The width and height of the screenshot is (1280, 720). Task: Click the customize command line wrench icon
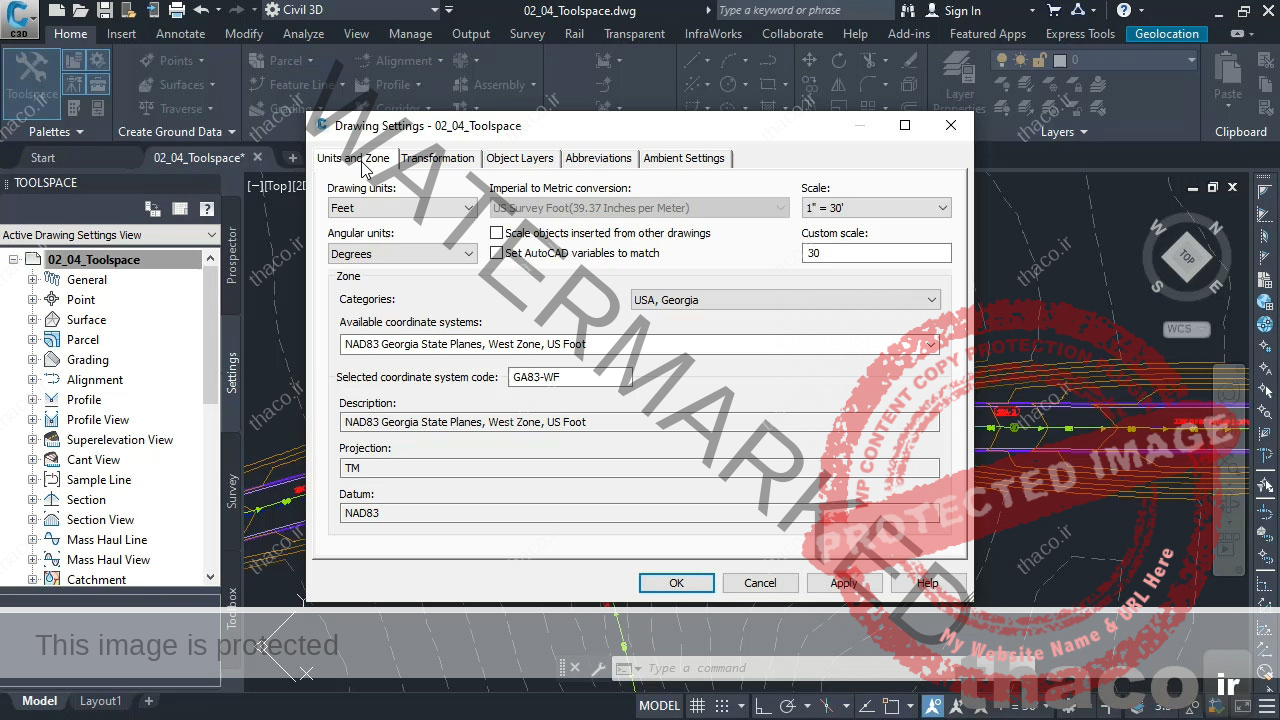tap(598, 668)
